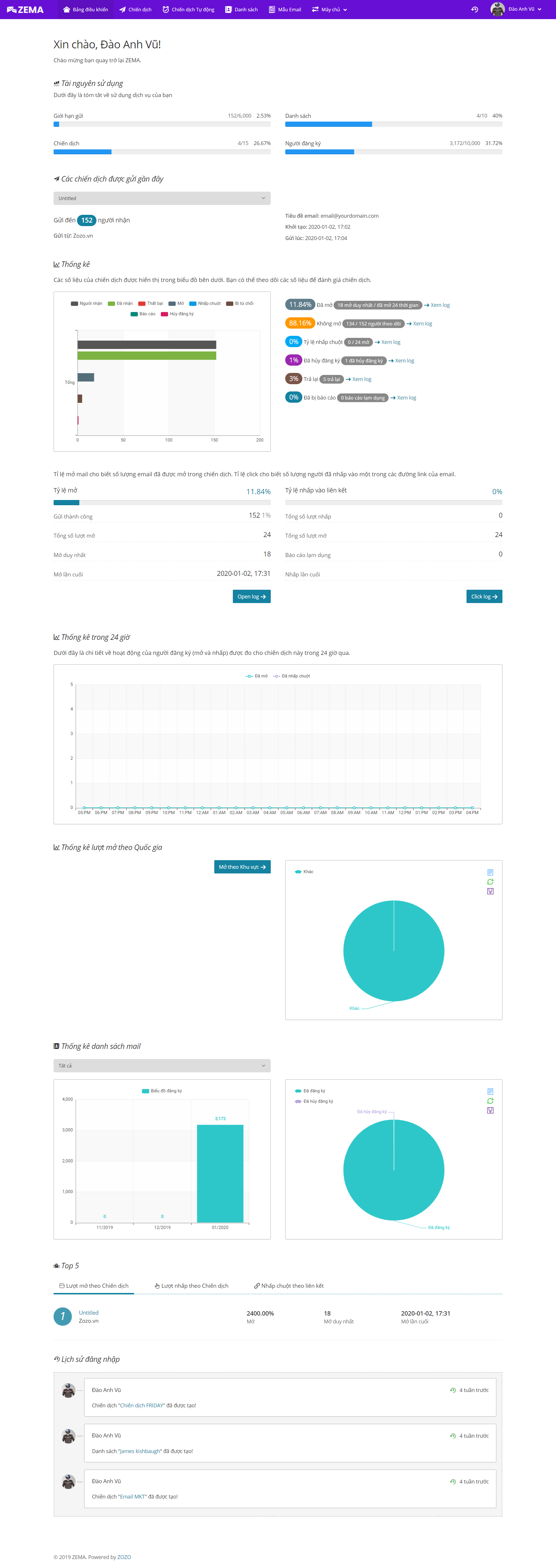556x1568 pixels.
Task: Open the Tất cả mail list dropdown
Action: [162, 1066]
